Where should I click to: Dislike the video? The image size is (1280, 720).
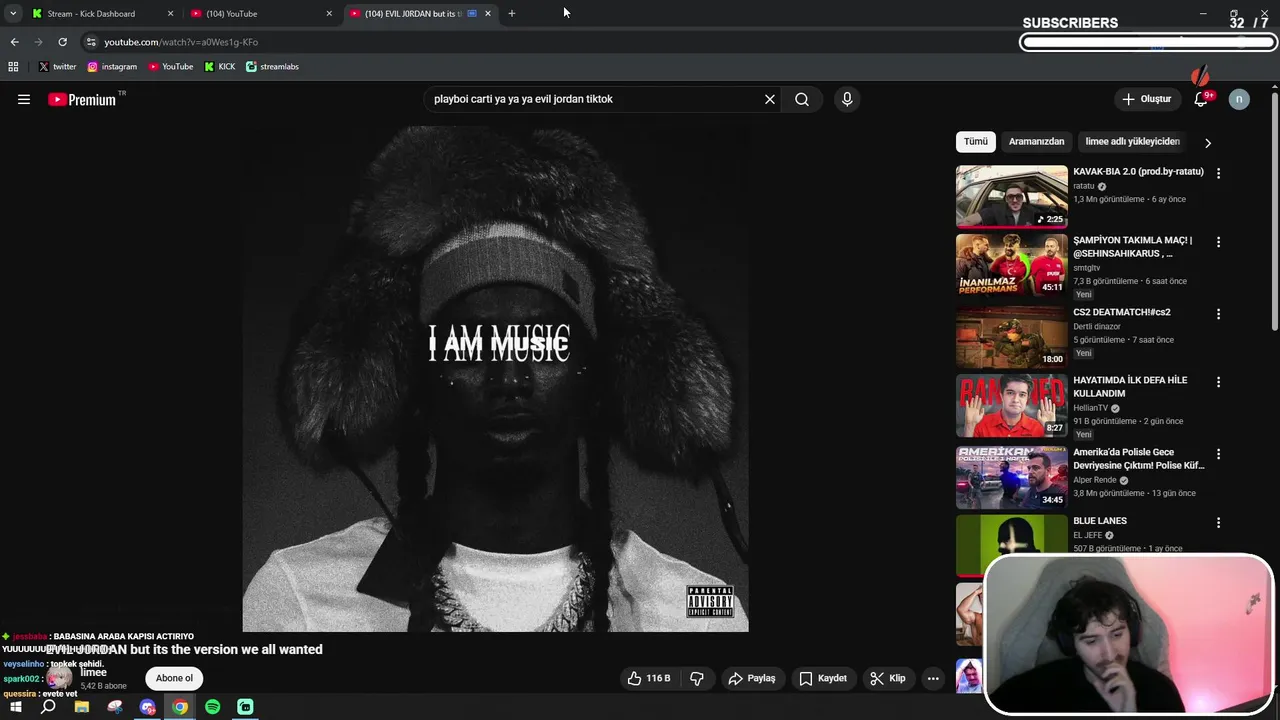(x=697, y=678)
